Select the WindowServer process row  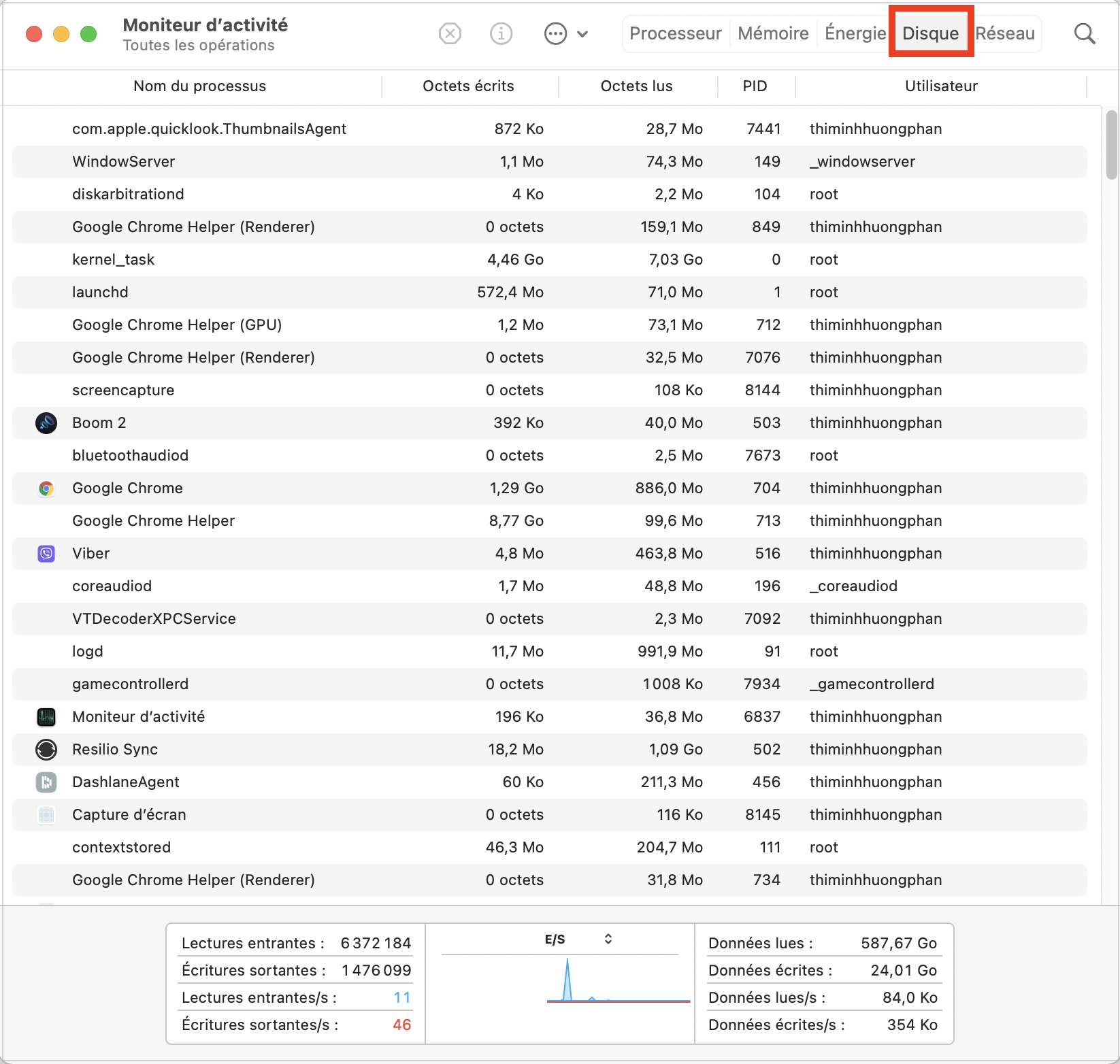550,162
